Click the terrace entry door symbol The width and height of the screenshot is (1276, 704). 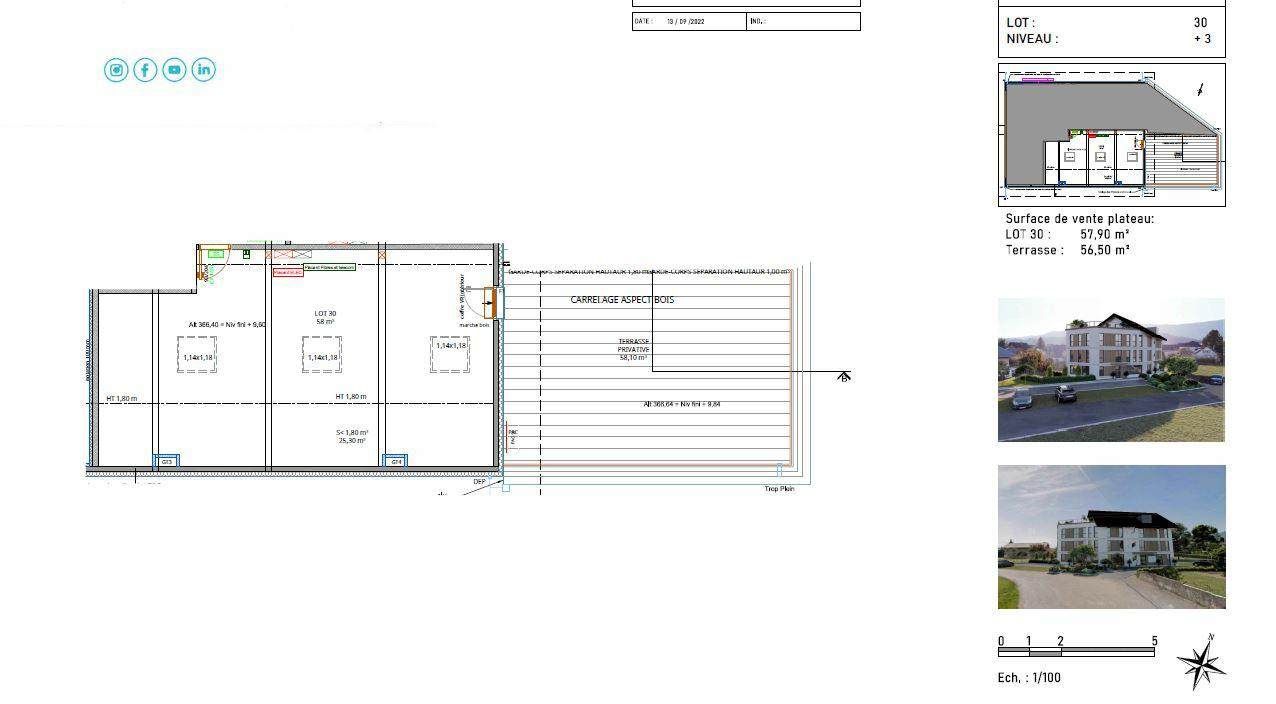[492, 303]
